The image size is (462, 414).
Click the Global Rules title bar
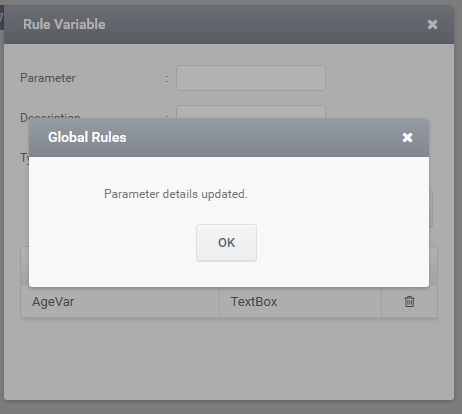[x=229, y=137]
